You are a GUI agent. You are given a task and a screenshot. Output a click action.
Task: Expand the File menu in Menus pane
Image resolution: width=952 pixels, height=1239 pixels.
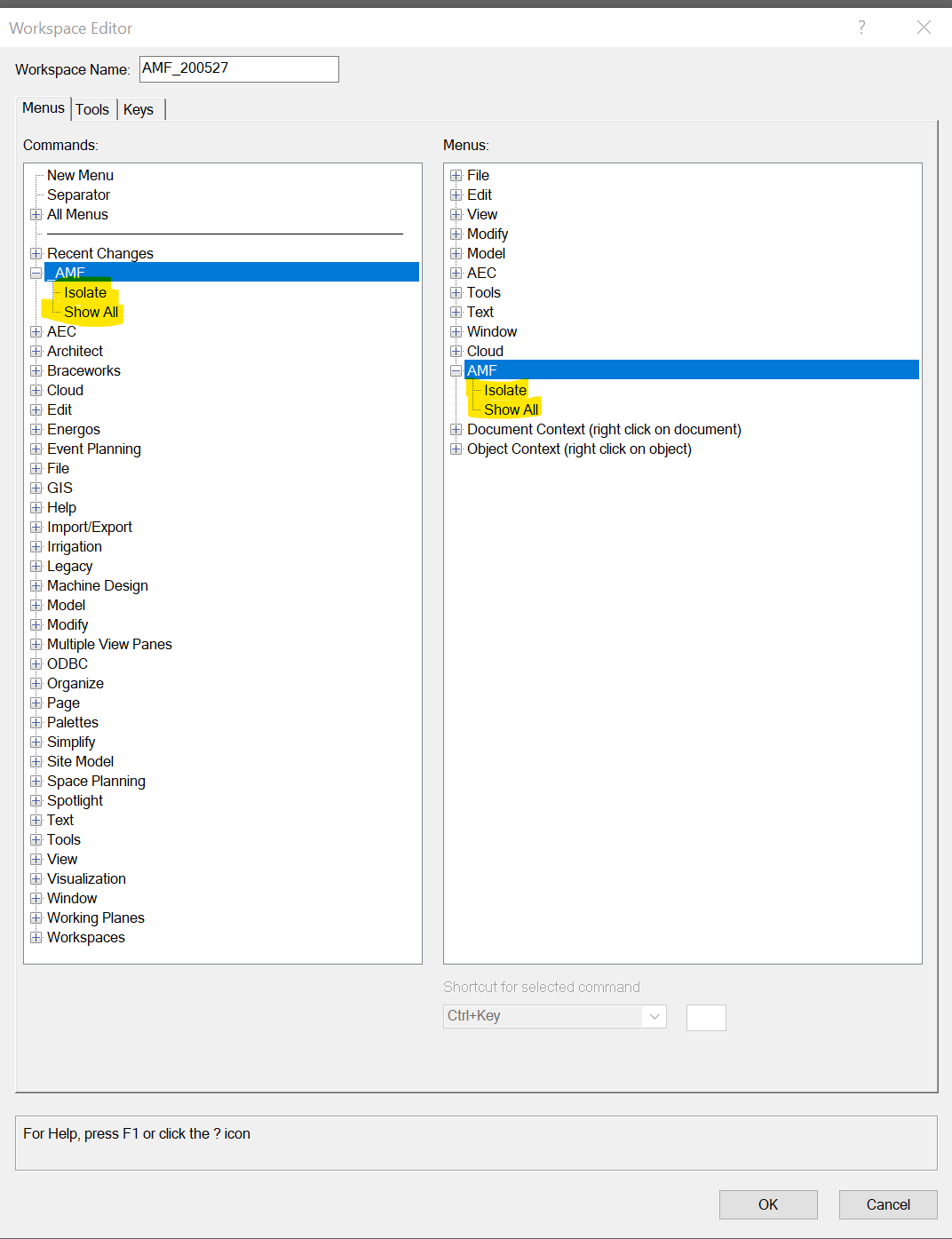[x=456, y=176]
